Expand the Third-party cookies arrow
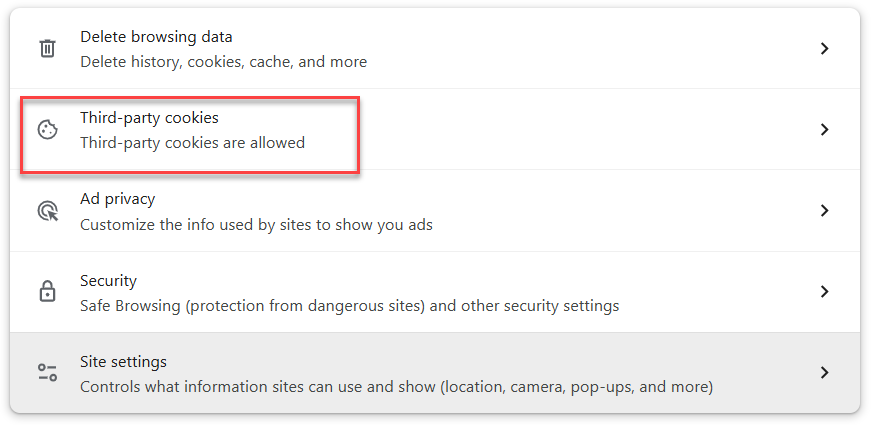 coord(824,130)
